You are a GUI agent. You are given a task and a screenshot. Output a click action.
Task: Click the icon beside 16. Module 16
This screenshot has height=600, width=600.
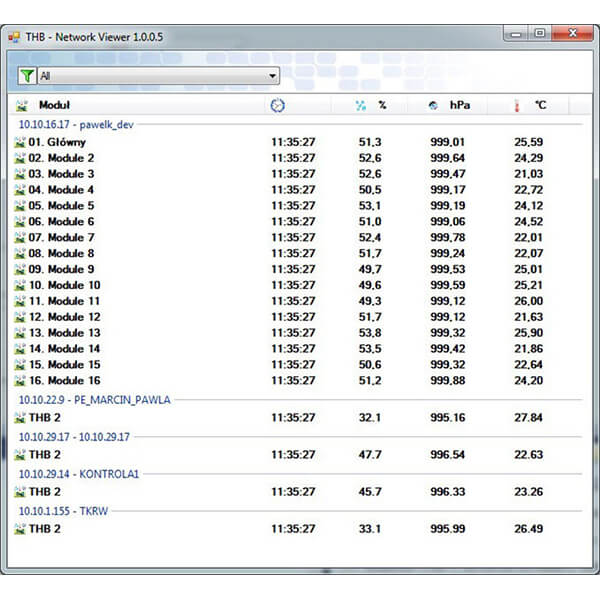(x=20, y=381)
